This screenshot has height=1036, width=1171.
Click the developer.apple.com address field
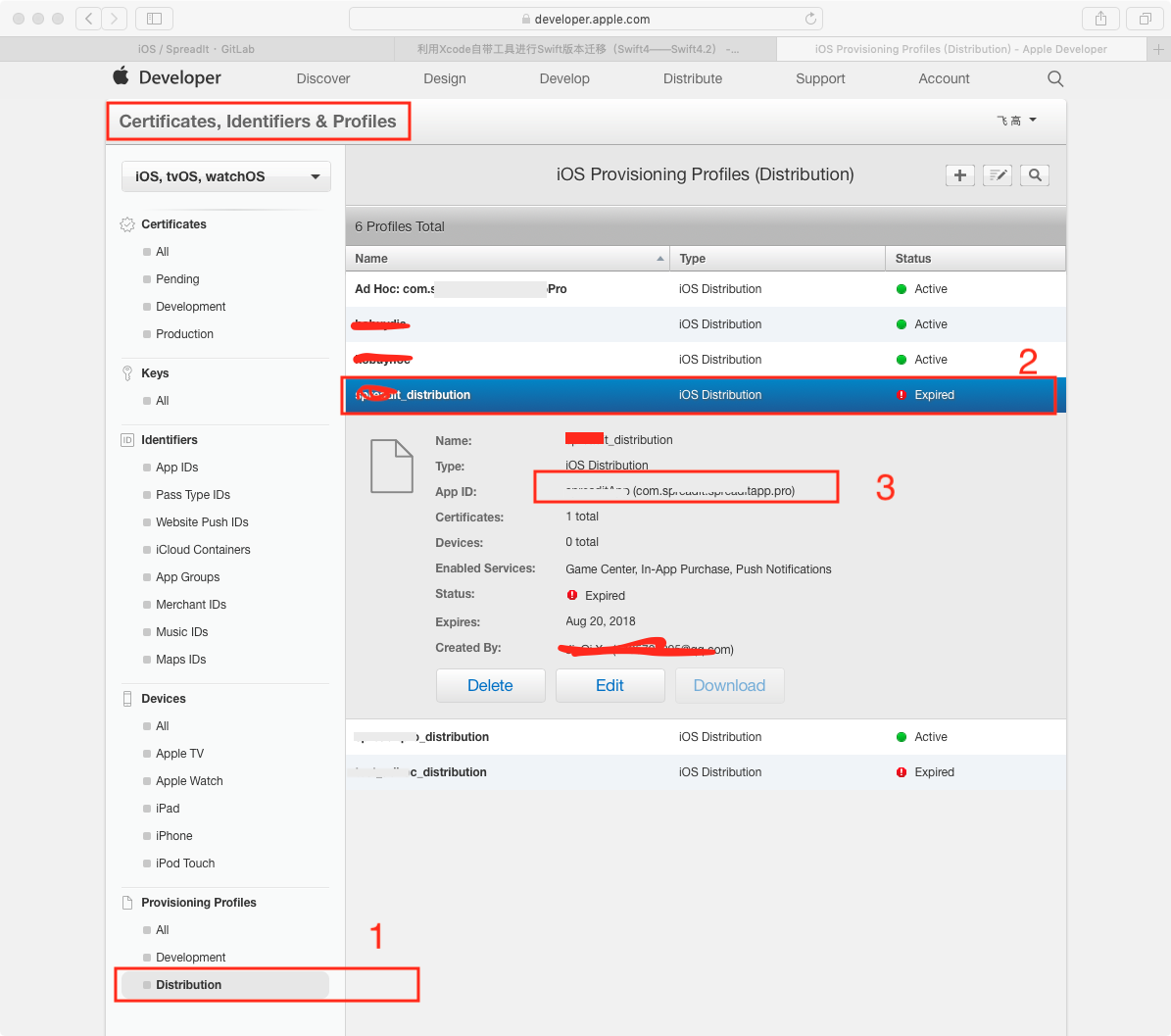[x=585, y=19]
